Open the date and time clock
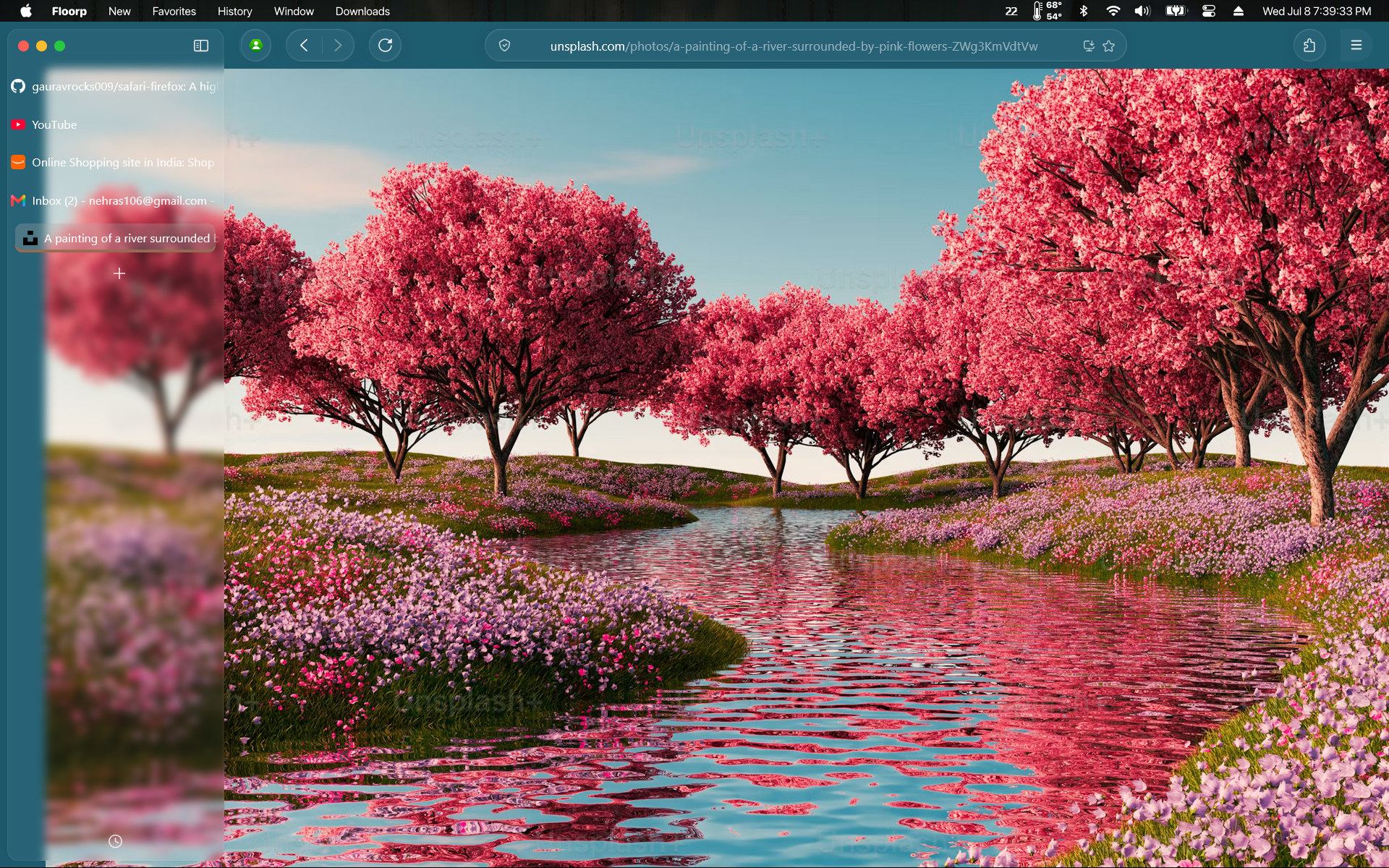1389x868 pixels. point(1317,11)
